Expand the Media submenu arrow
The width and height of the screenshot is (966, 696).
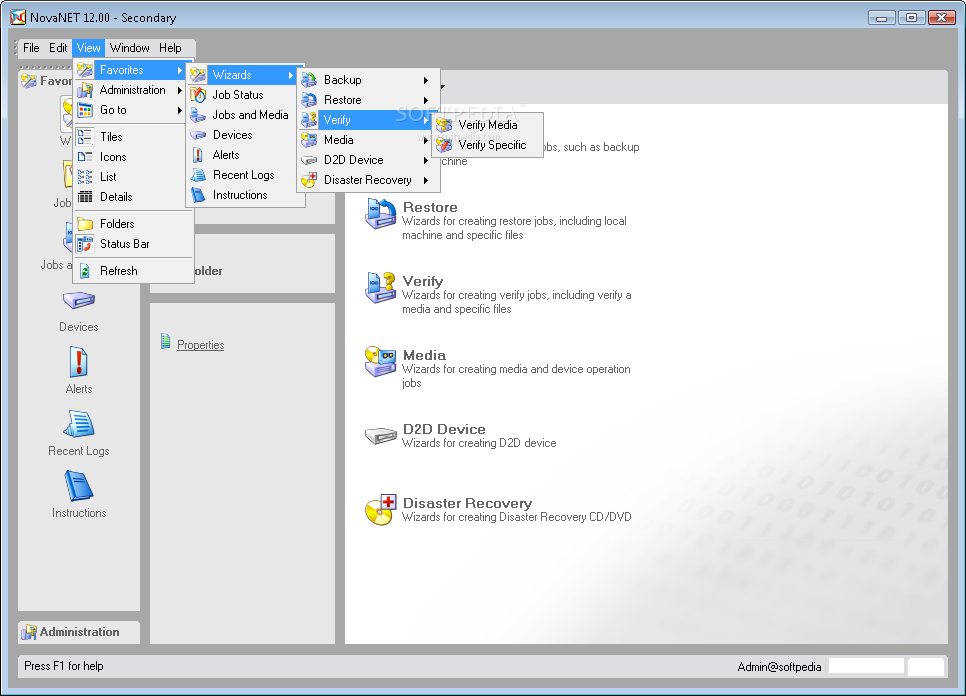click(426, 140)
